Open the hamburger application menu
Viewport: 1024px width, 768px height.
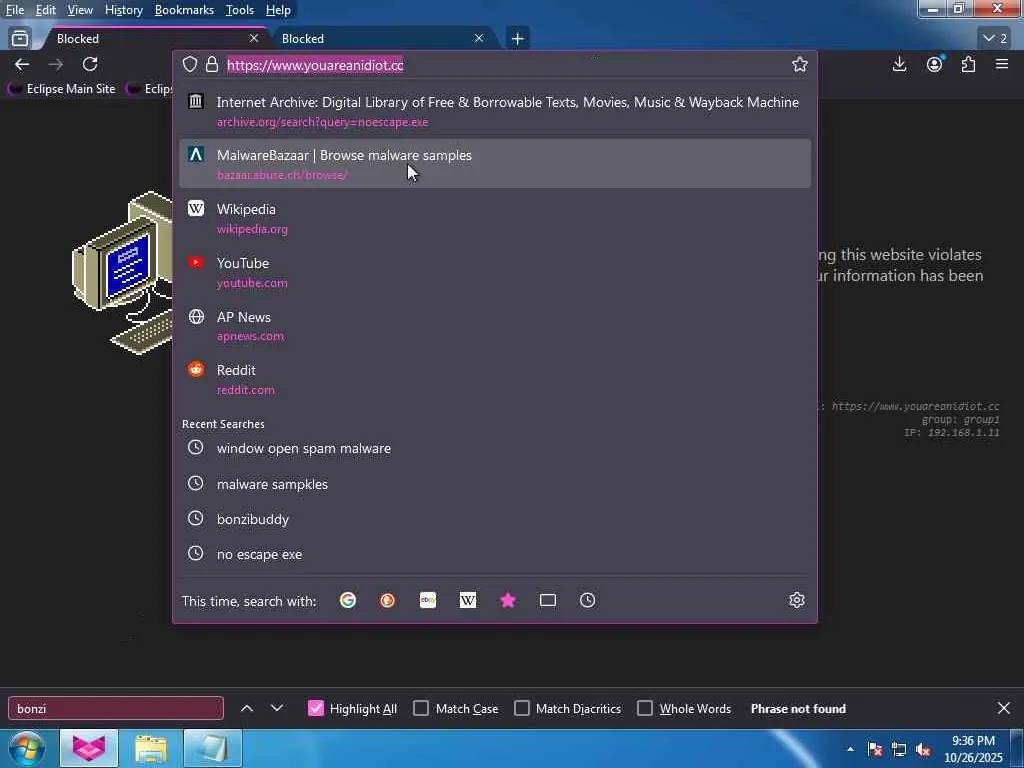1002,64
